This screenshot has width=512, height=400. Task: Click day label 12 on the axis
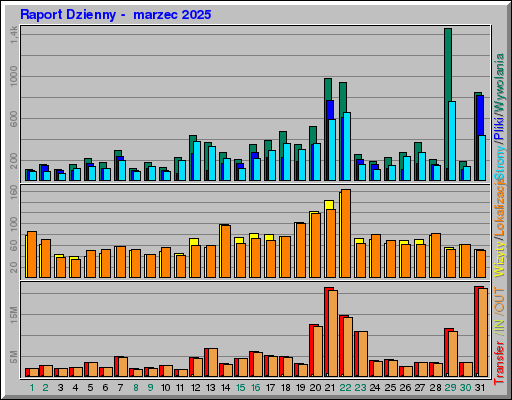tap(196, 388)
